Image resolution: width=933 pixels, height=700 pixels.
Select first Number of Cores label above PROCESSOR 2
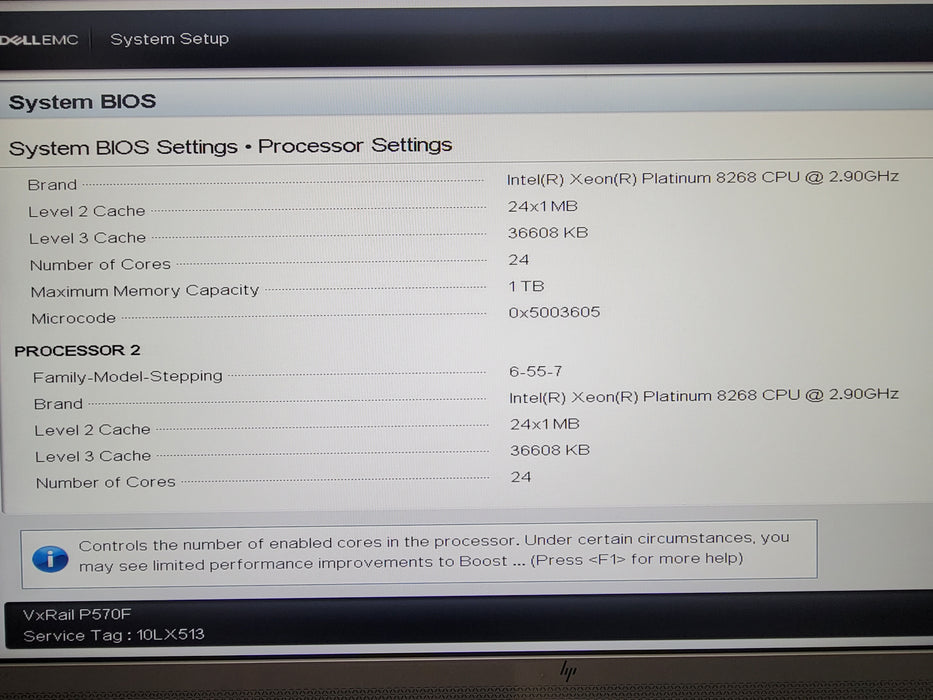pyautogui.click(x=101, y=264)
